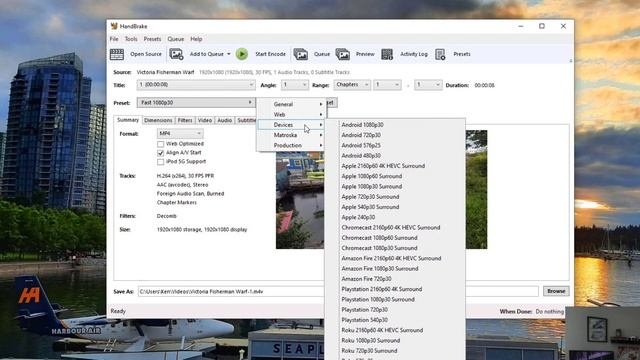
Task: Click the Open Source film icon
Action: pyautogui.click(x=117, y=54)
